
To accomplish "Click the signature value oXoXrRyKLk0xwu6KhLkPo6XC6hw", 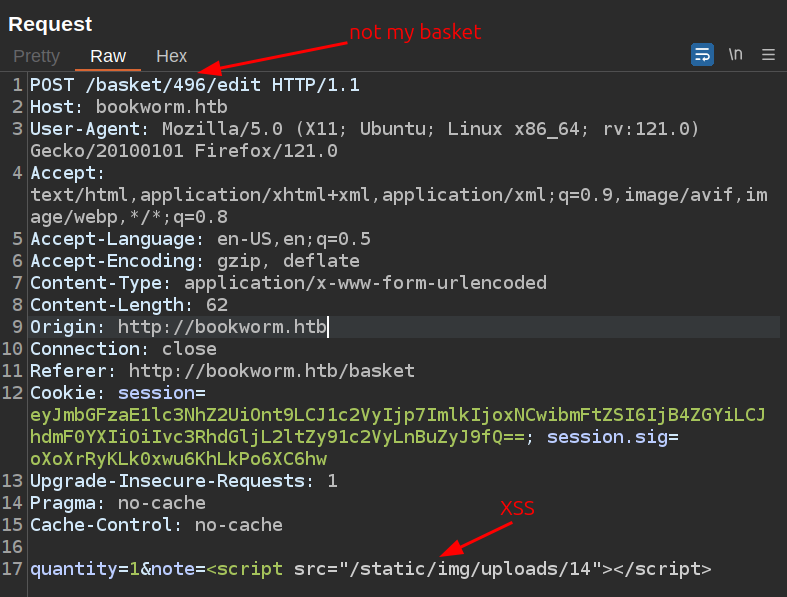I will pyautogui.click(x=179, y=459).
